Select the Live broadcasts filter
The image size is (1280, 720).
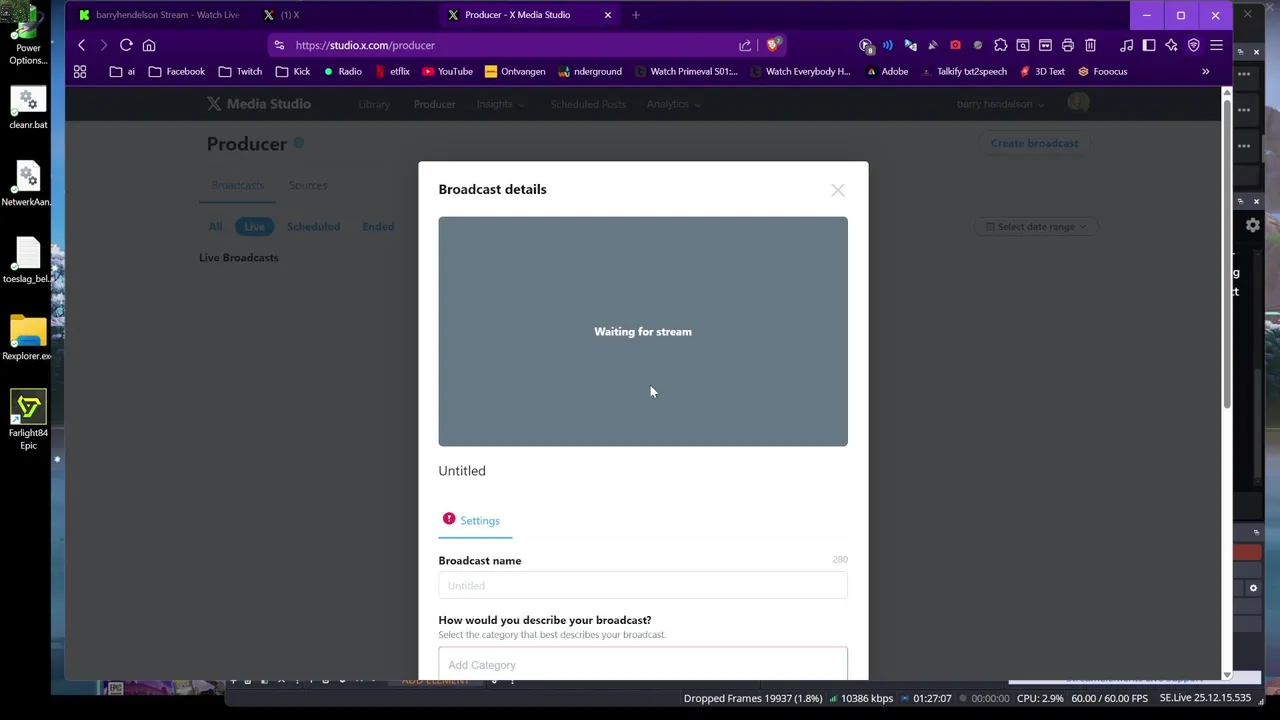254,227
